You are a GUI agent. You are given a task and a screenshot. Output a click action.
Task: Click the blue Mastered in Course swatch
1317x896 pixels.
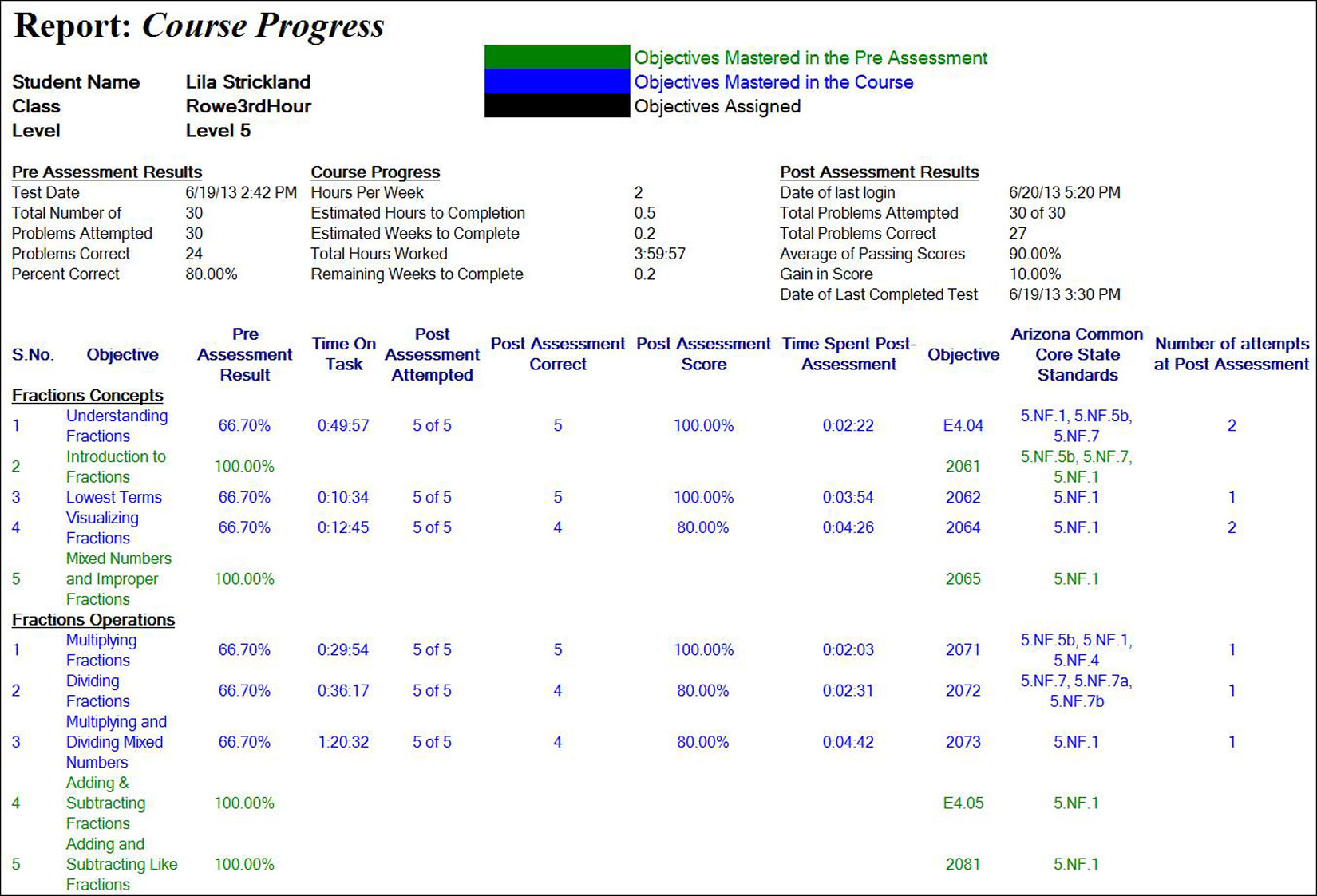[x=556, y=81]
